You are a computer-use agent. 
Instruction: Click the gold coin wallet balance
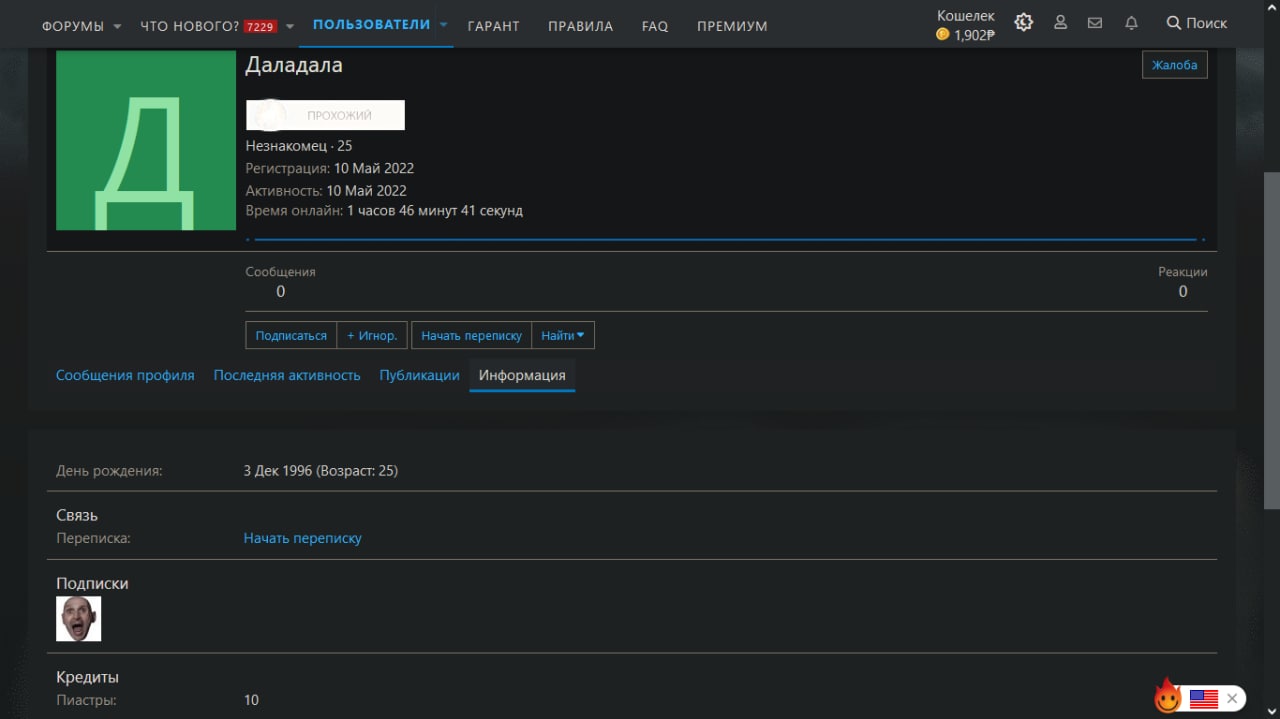click(x=966, y=34)
